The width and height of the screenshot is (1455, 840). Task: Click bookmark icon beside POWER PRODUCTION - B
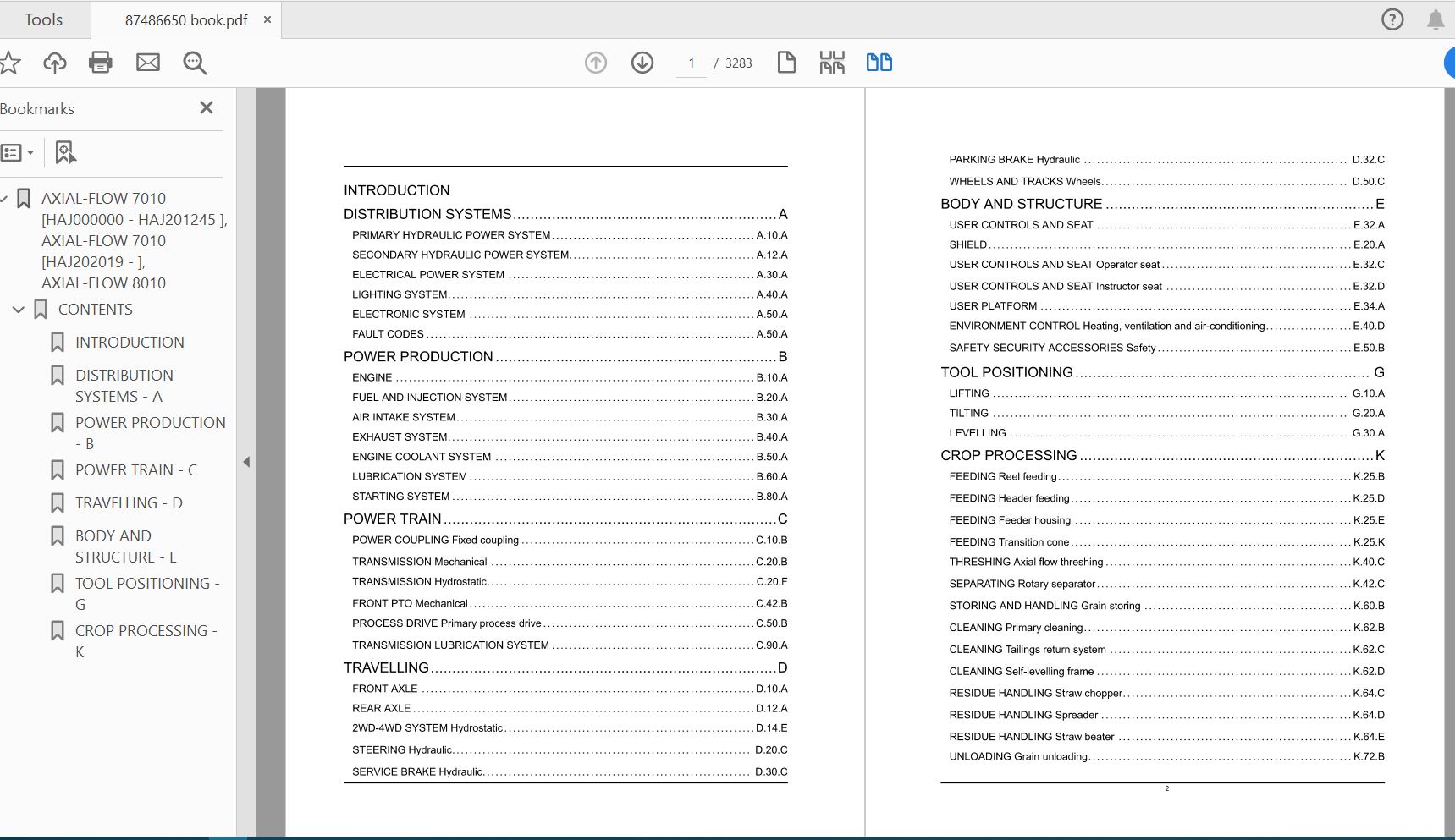[58, 423]
